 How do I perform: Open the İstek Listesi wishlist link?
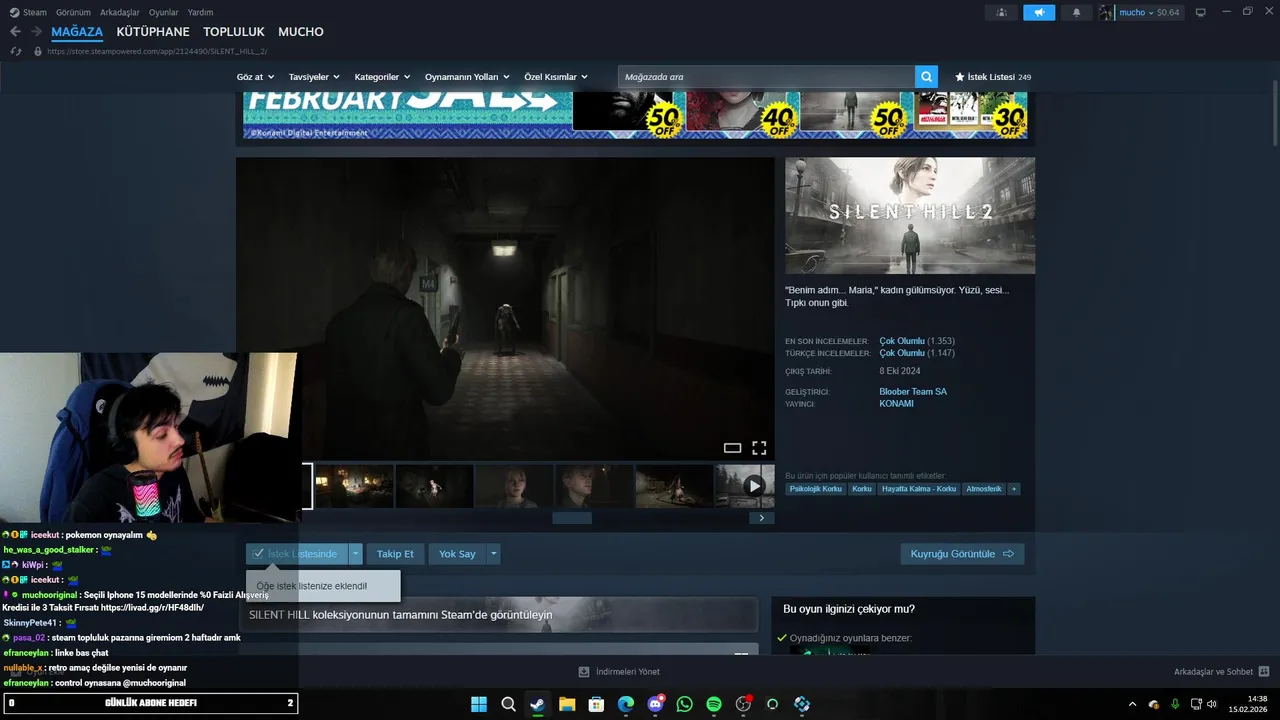coord(993,77)
